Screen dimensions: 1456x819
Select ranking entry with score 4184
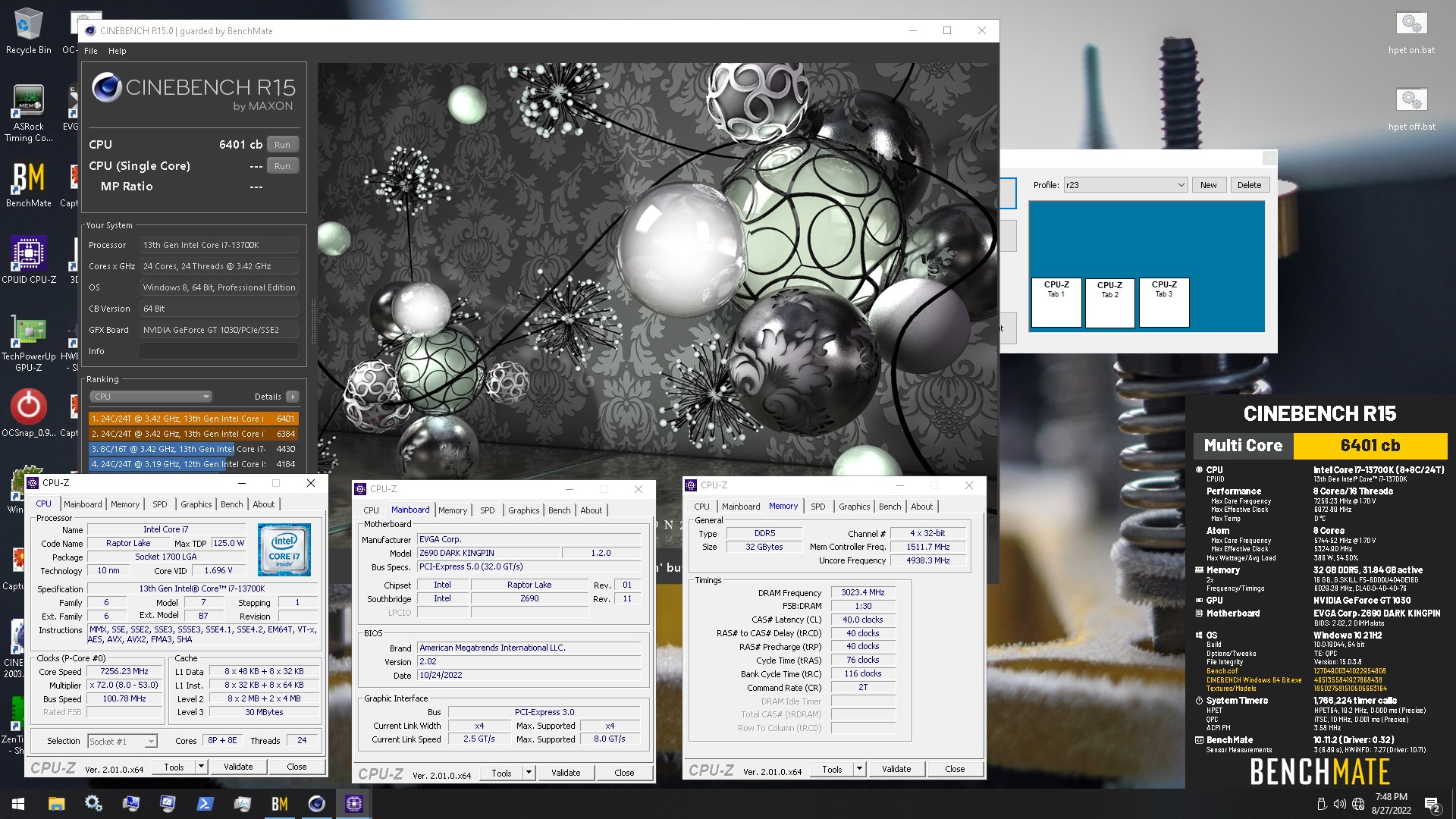(193, 464)
